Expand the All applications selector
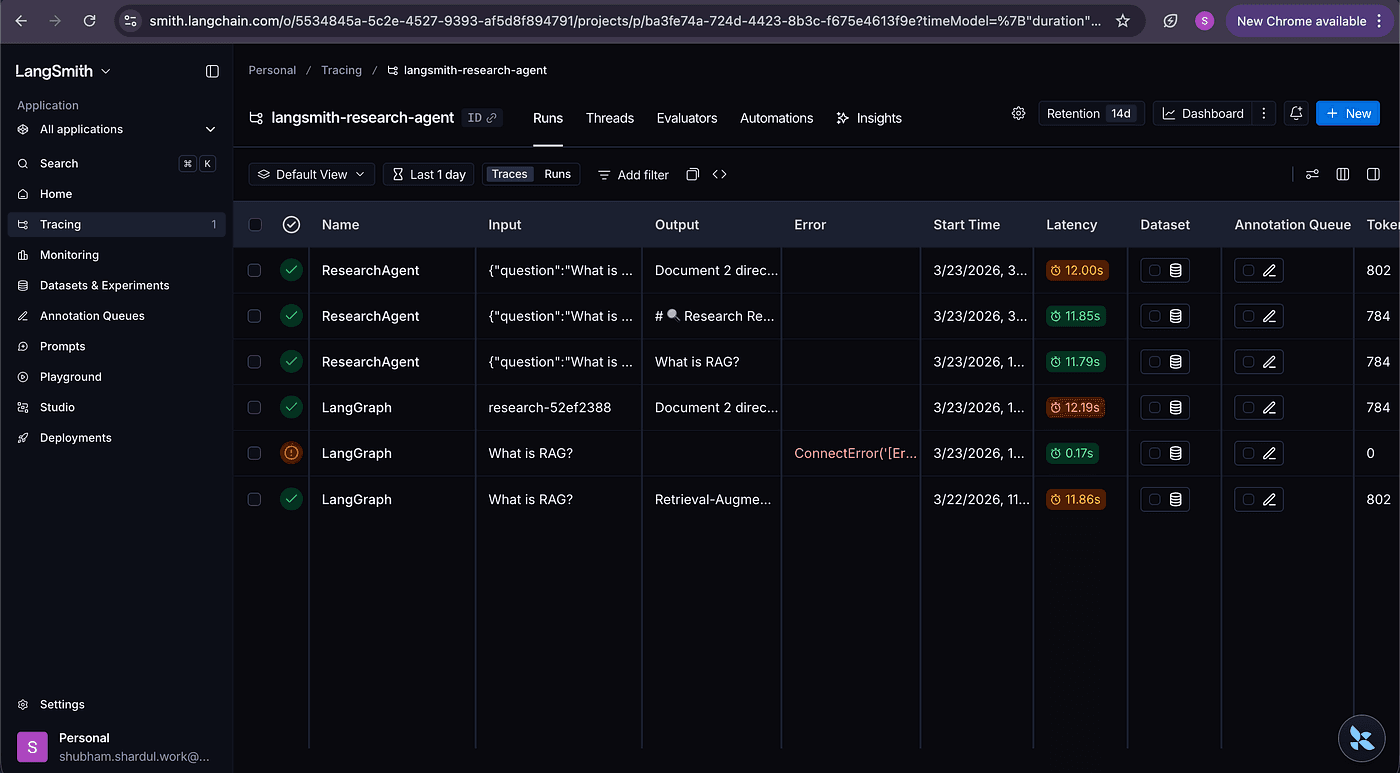The image size is (1400, 773). pos(117,129)
